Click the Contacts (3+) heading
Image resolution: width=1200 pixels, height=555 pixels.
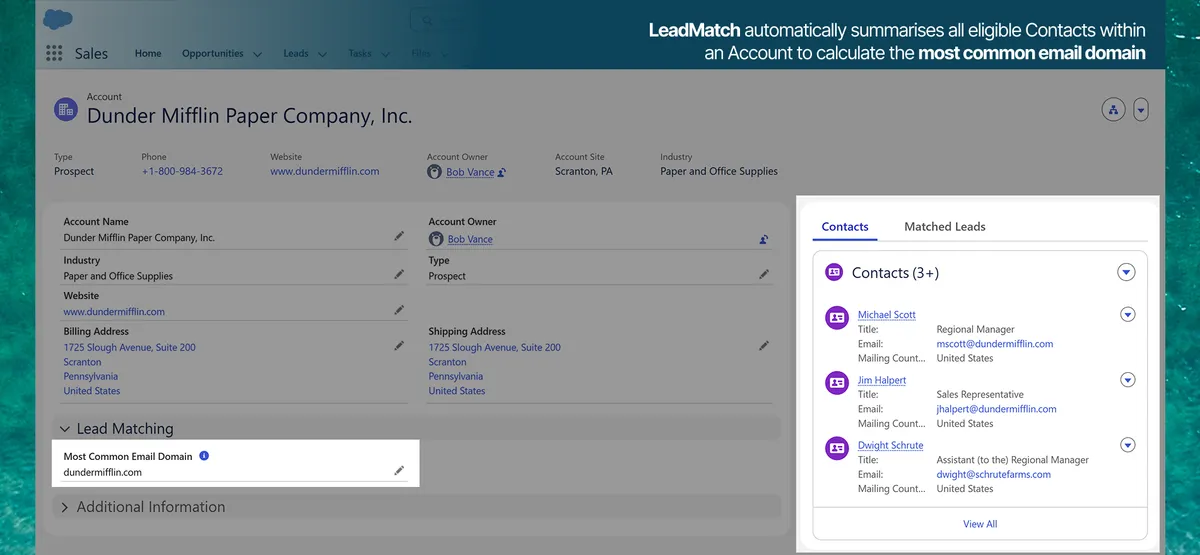coord(895,272)
